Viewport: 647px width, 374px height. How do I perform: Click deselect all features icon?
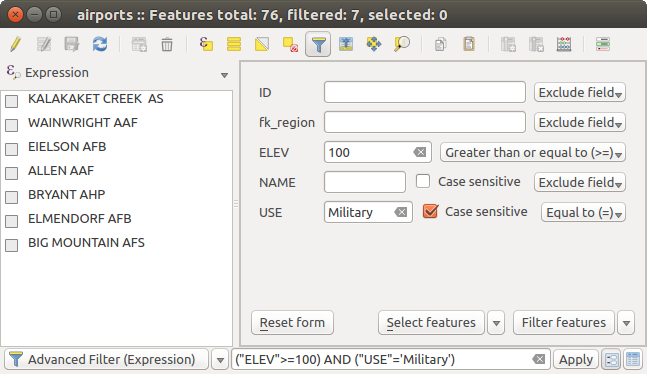tap(290, 44)
